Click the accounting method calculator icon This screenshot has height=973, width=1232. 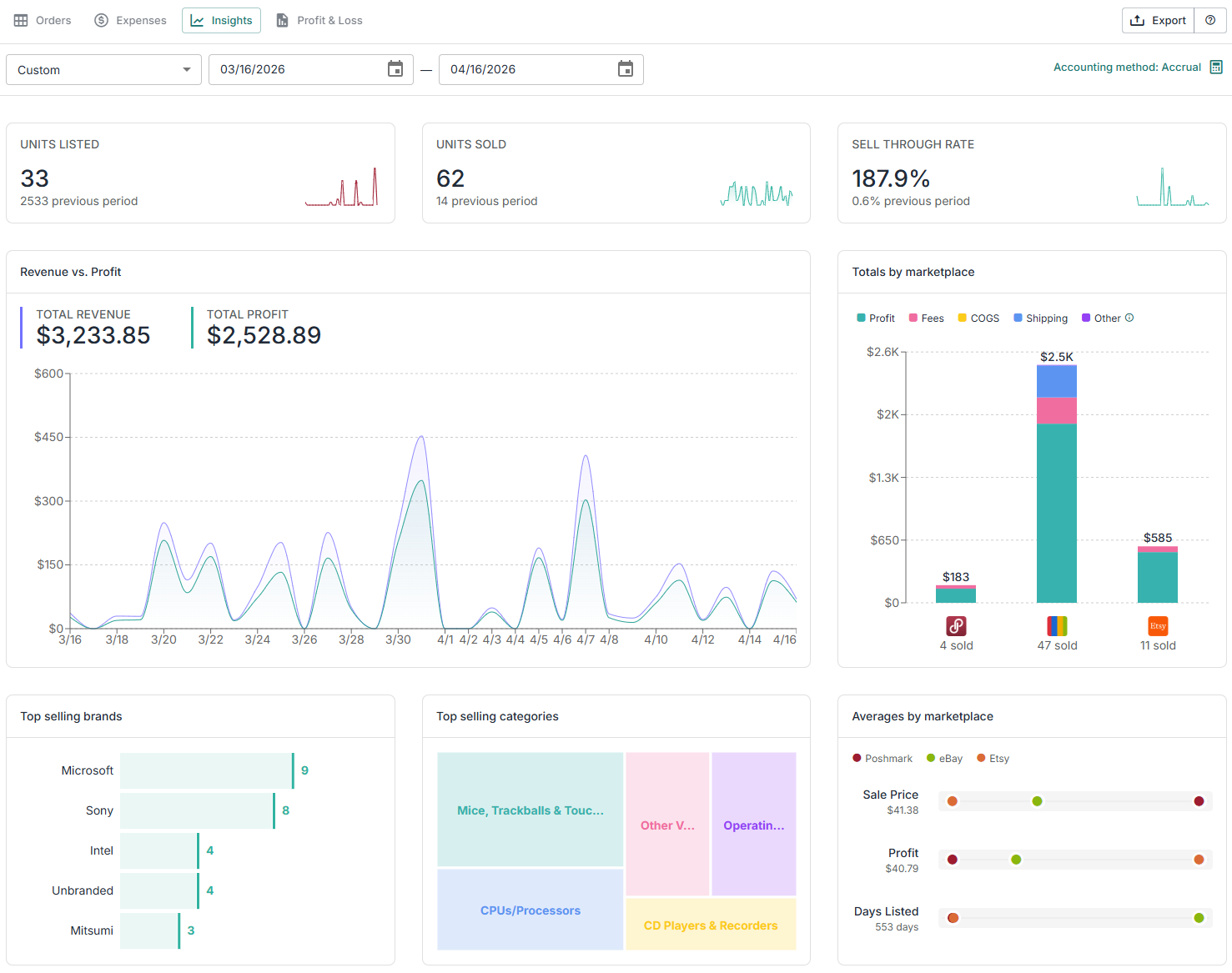[1216, 68]
